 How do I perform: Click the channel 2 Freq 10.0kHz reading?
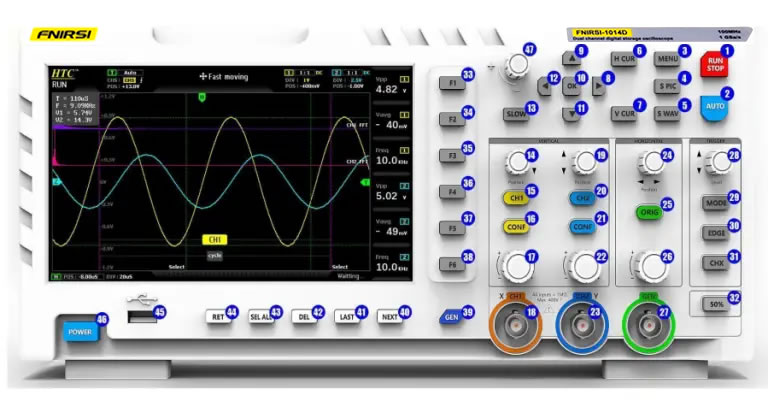(392, 263)
